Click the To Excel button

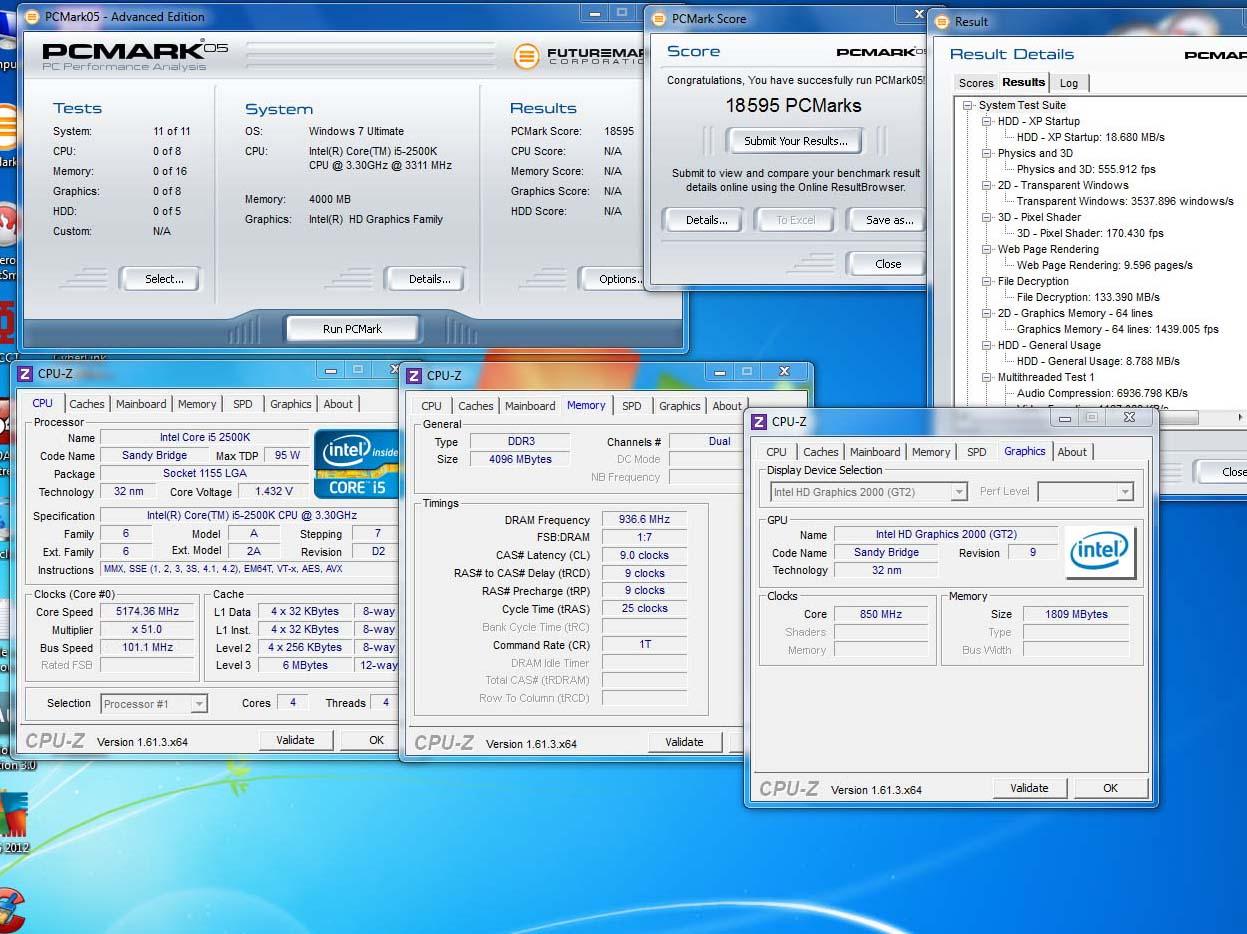pyautogui.click(x=796, y=220)
